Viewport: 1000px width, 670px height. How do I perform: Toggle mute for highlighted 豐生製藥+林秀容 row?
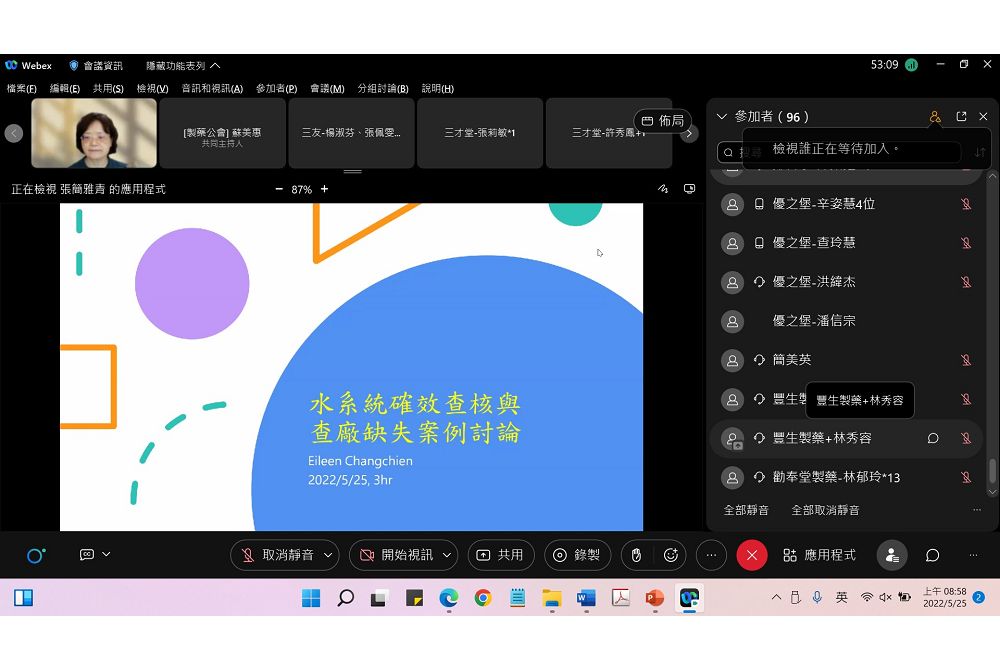(966, 439)
